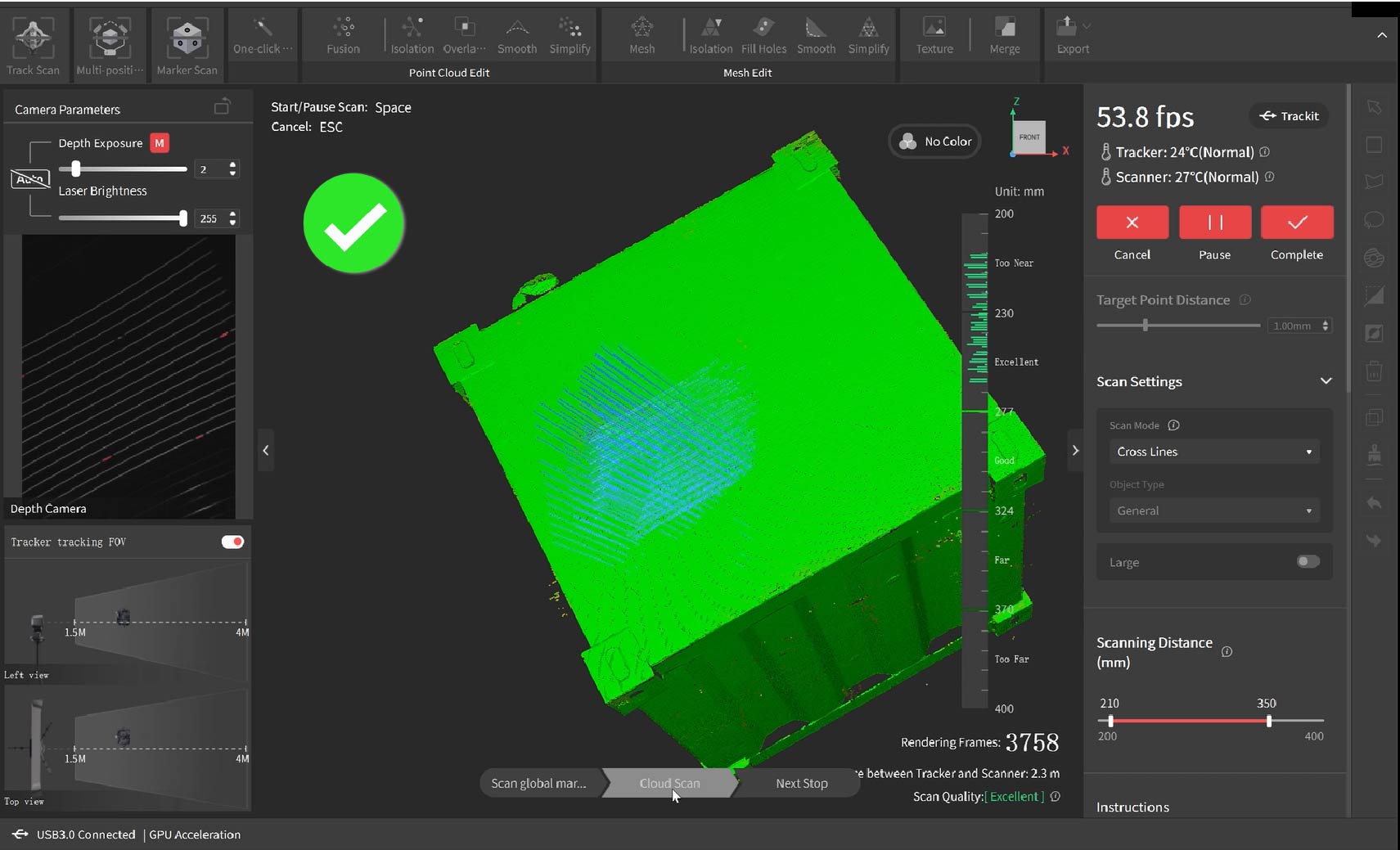Click the redo arrow in right sidebar
Screen dimensions: 1400x850
[1374, 540]
